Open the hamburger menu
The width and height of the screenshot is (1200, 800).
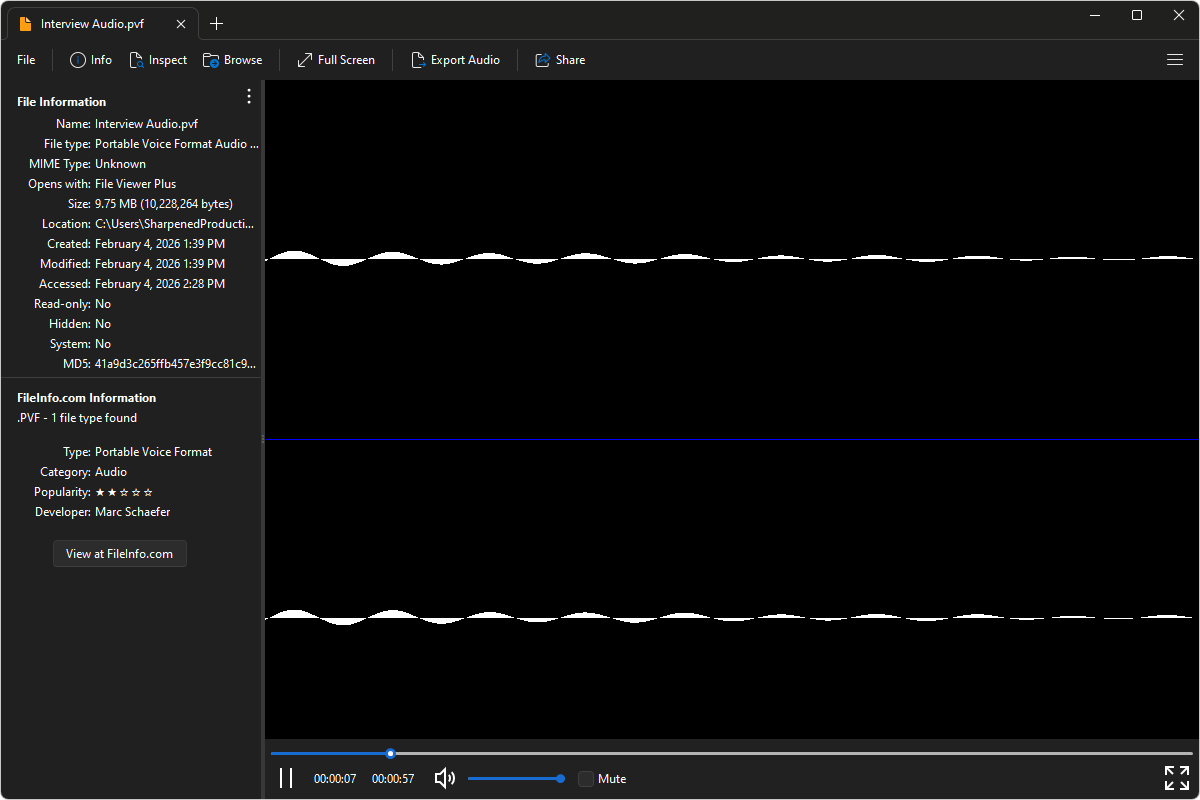click(1175, 60)
